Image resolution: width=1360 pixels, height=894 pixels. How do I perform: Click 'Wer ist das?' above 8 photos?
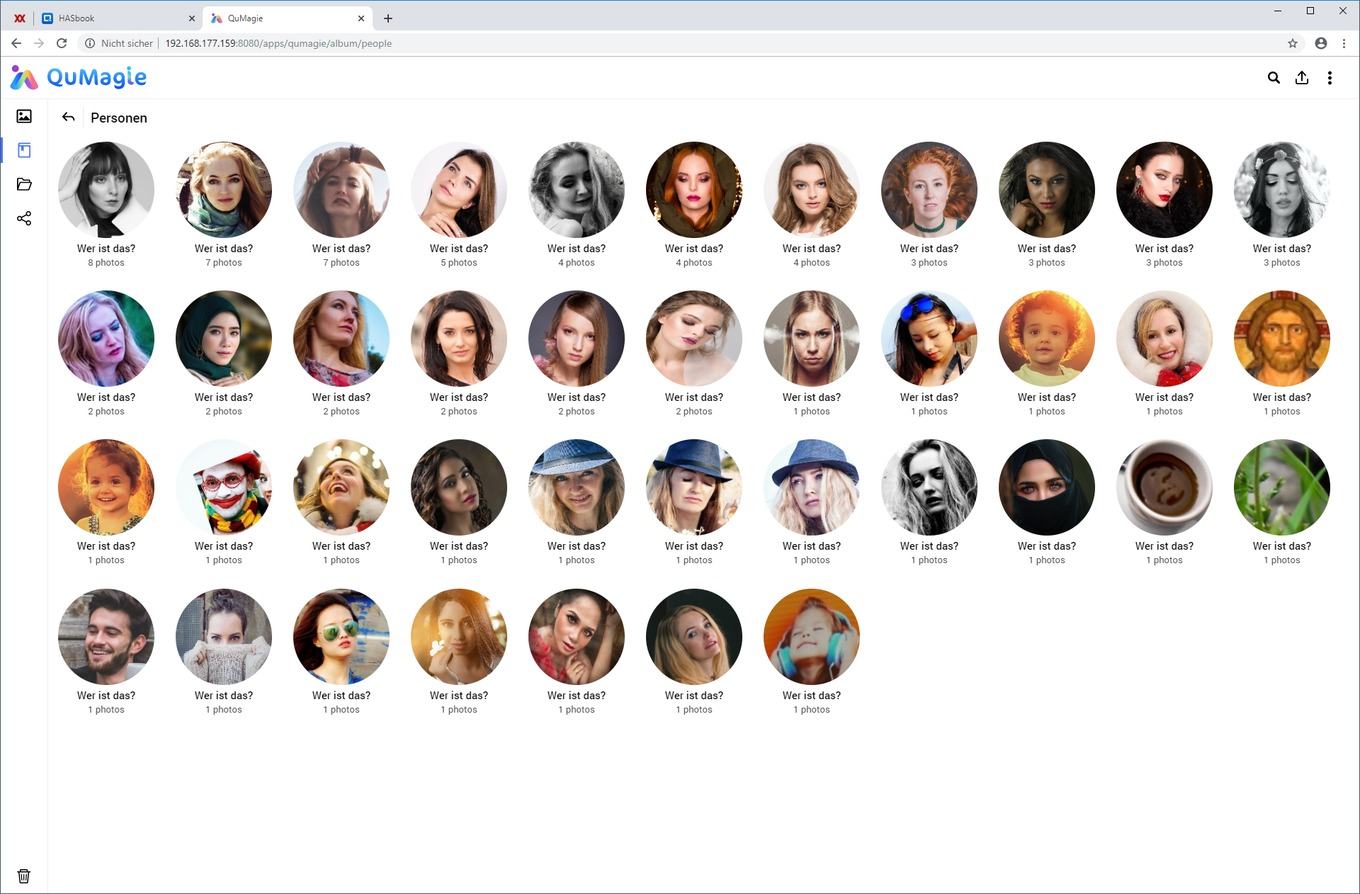pos(106,248)
